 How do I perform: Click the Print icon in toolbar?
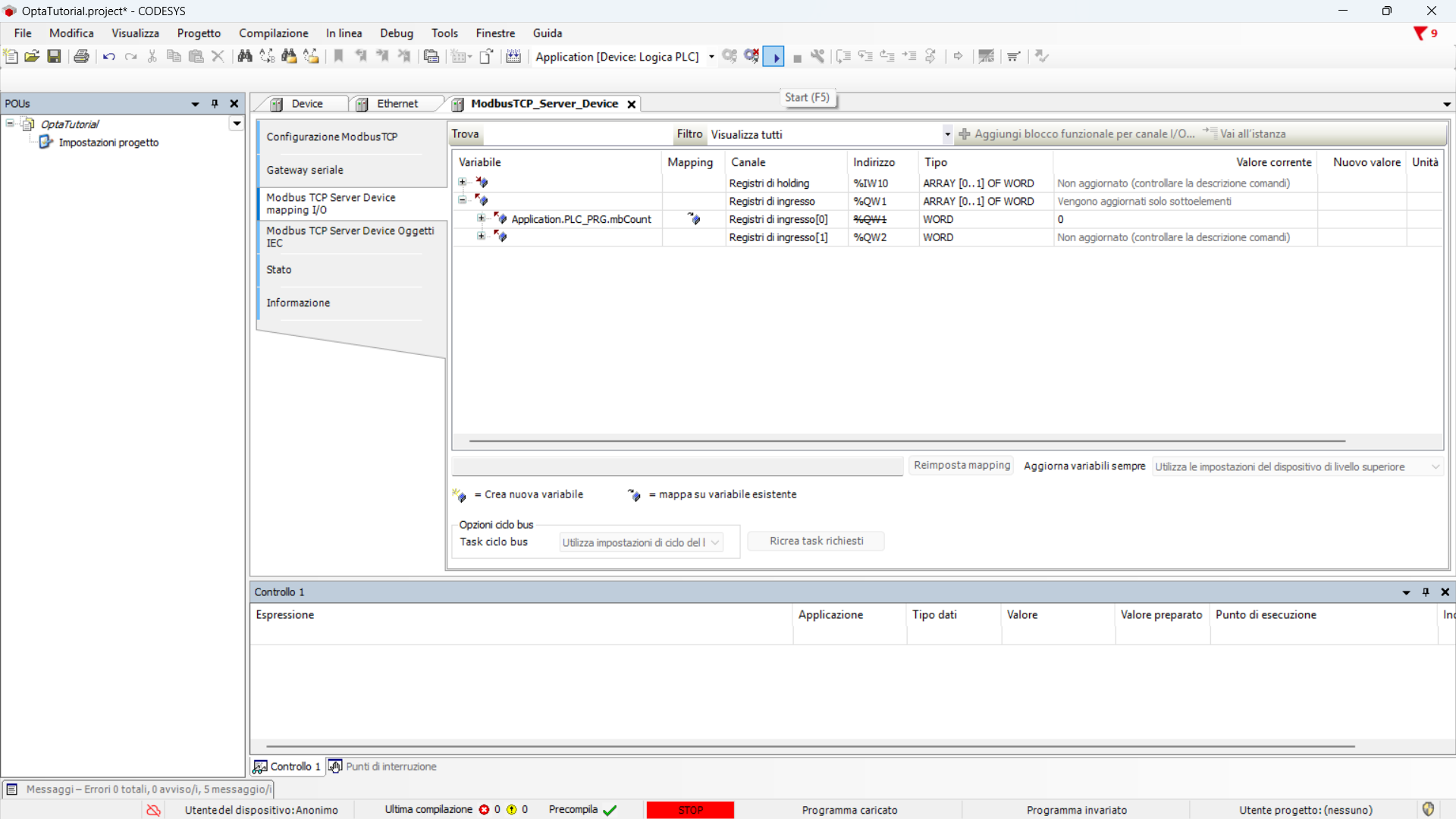pyautogui.click(x=81, y=56)
